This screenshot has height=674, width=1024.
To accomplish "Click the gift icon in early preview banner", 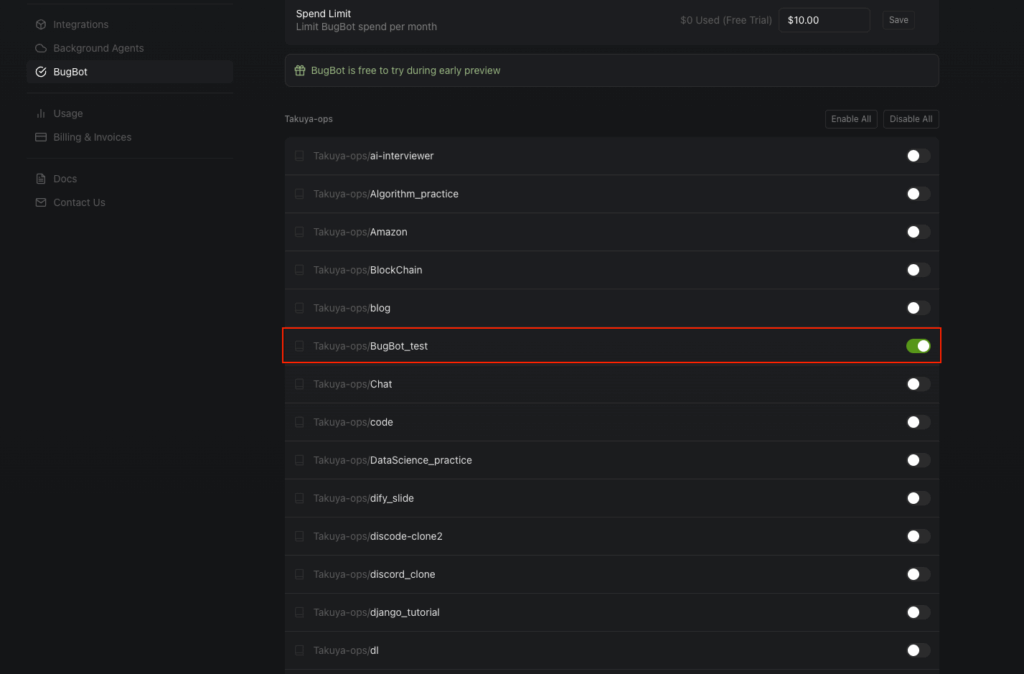I will point(300,71).
